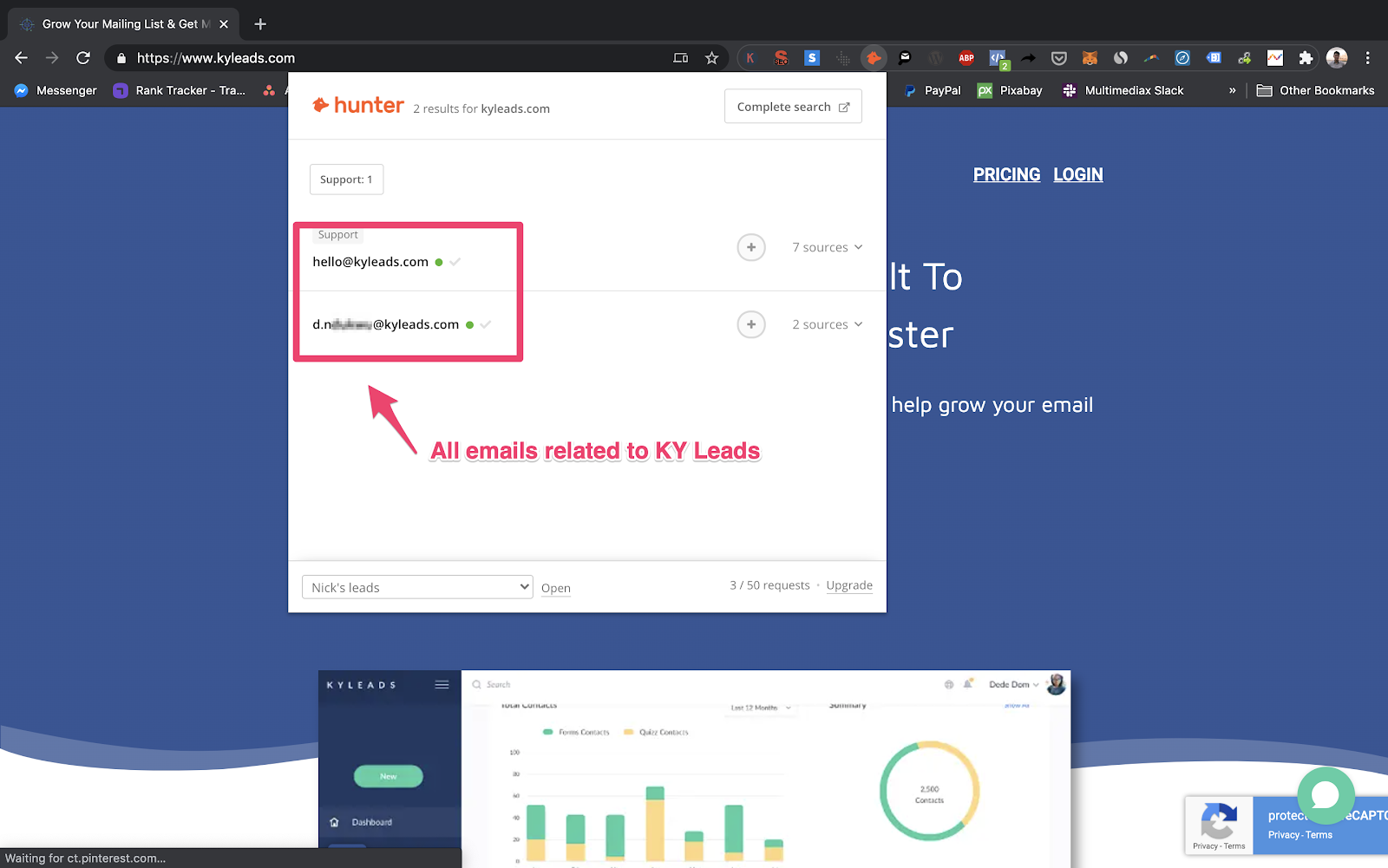Open the MetaMask fox extension
Screen dimensions: 1388x868
pos(1090,58)
